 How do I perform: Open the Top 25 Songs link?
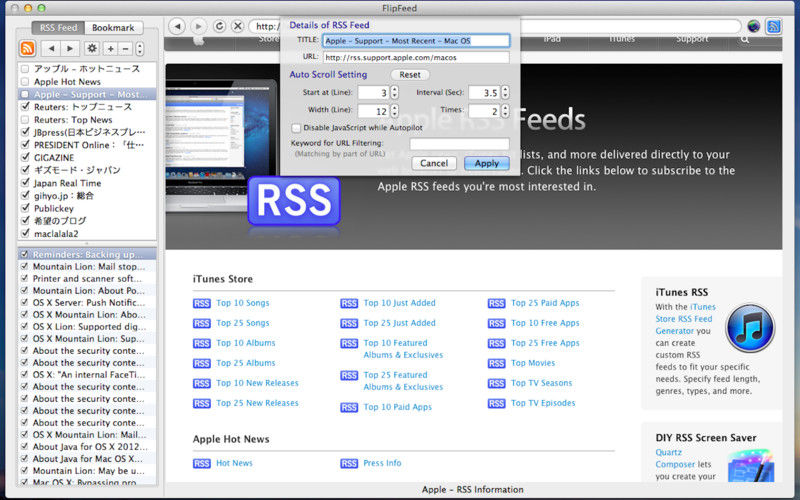pos(242,323)
